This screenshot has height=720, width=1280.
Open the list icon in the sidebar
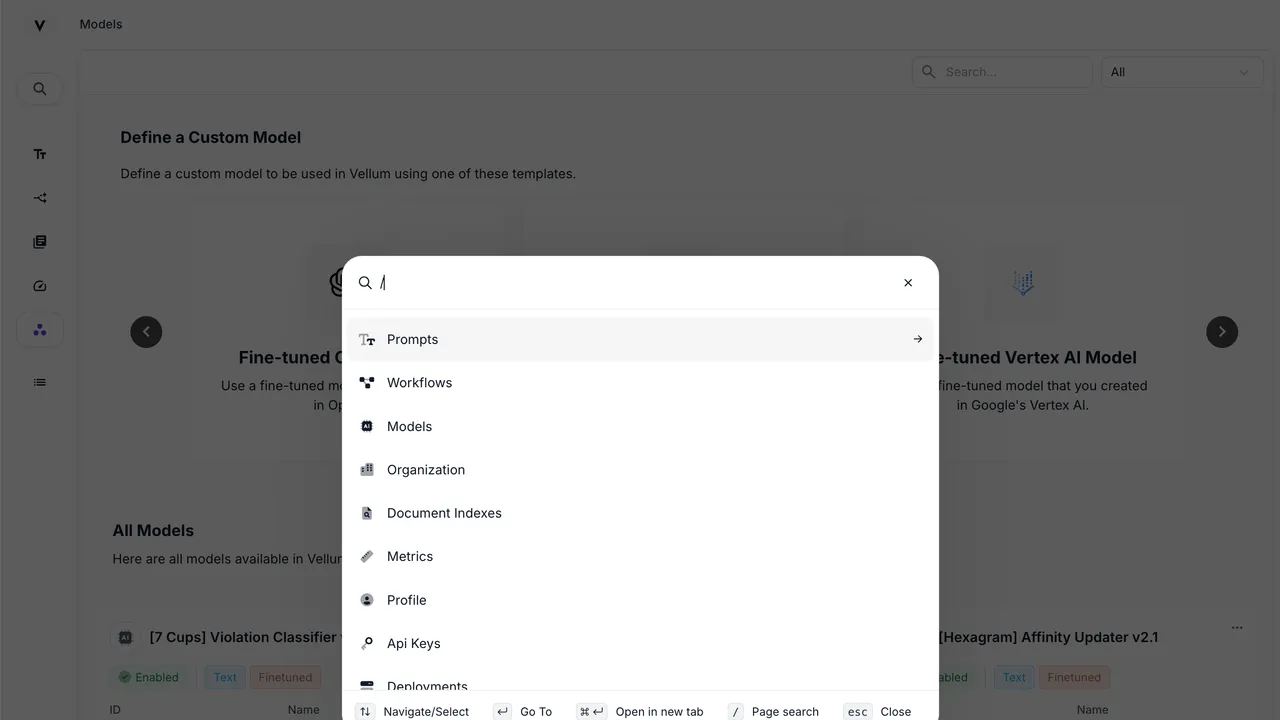click(40, 382)
